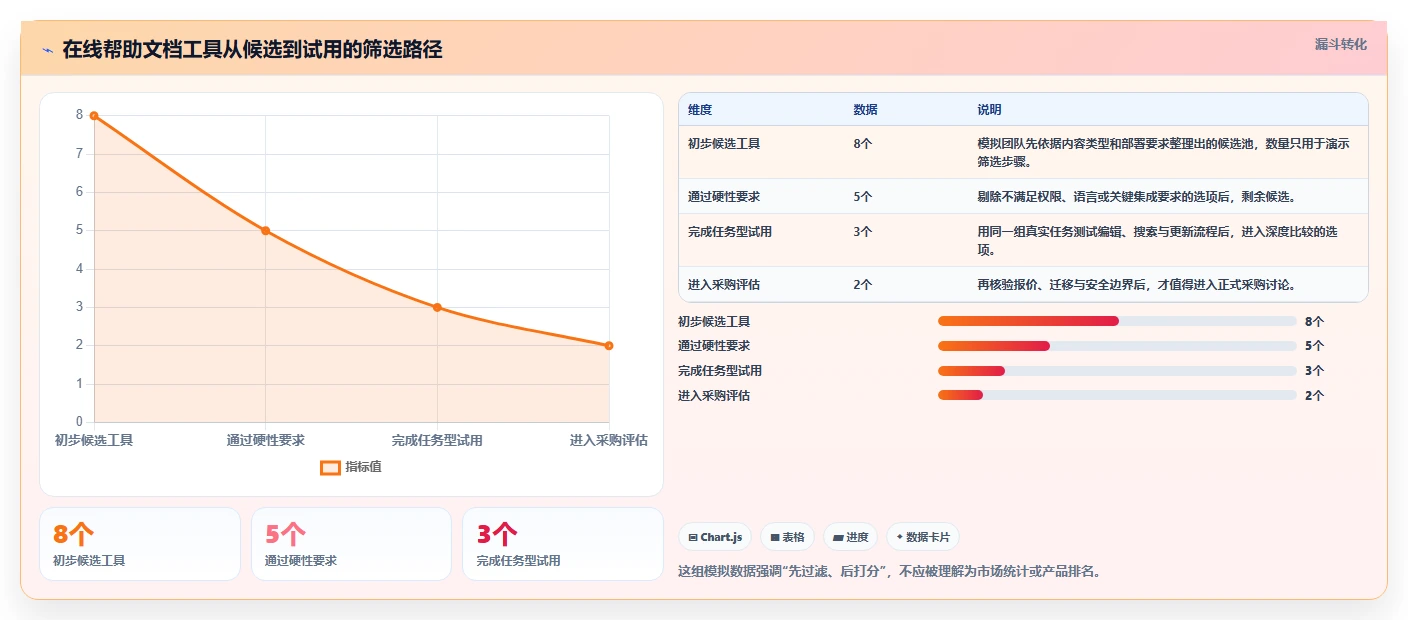The height and width of the screenshot is (620, 1408).
Task: Click the 维度 table column header
Action: point(700,110)
